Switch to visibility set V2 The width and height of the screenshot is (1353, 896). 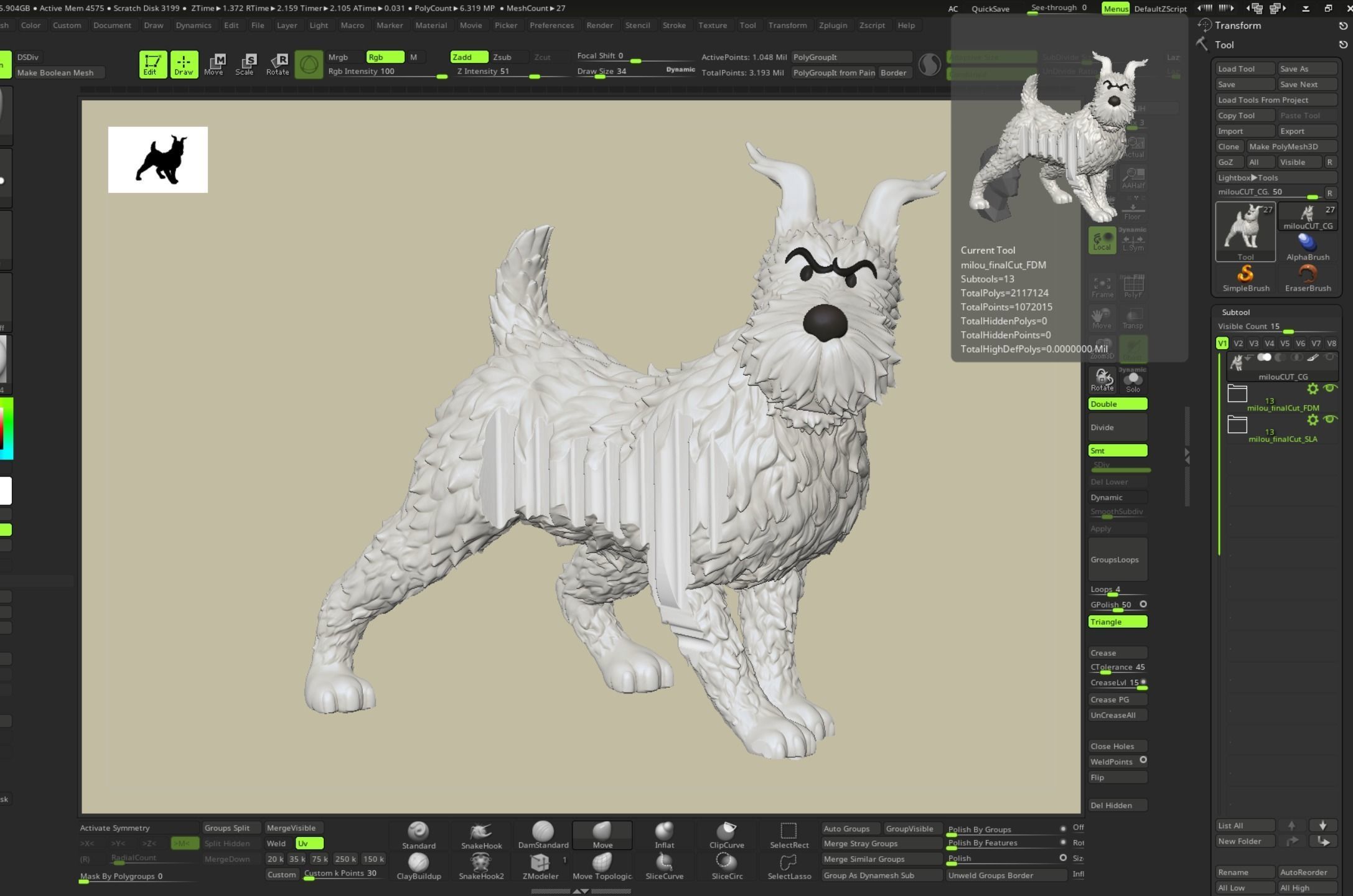coord(1238,343)
